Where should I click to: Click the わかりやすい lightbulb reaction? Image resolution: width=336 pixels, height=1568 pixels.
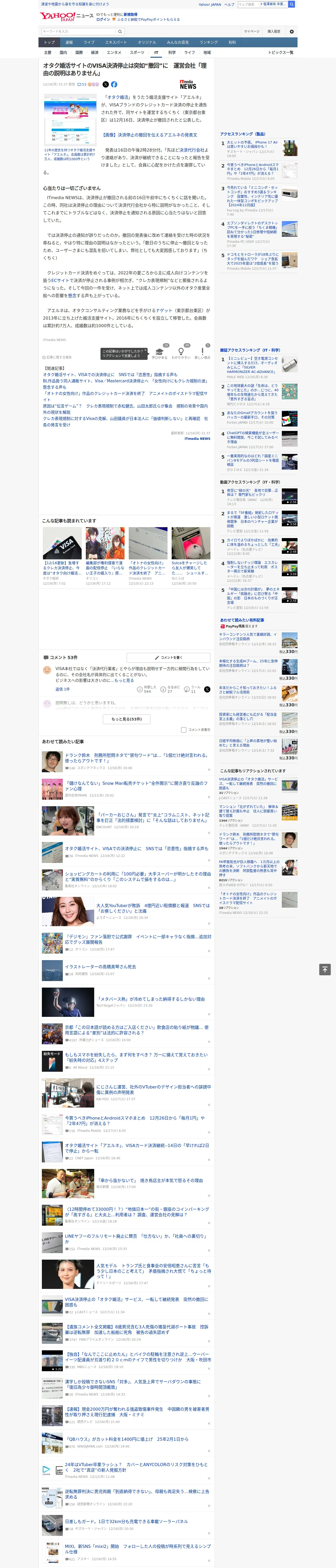coord(181,353)
